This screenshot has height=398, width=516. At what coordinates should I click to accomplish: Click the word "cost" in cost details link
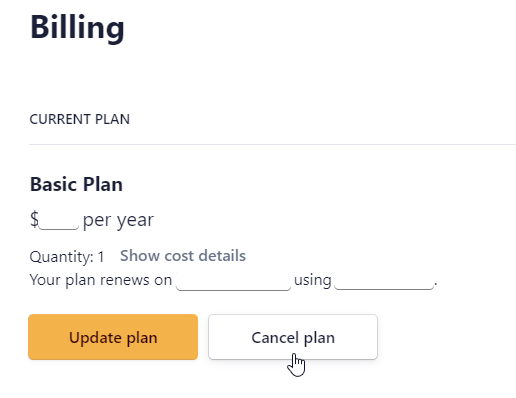179,256
